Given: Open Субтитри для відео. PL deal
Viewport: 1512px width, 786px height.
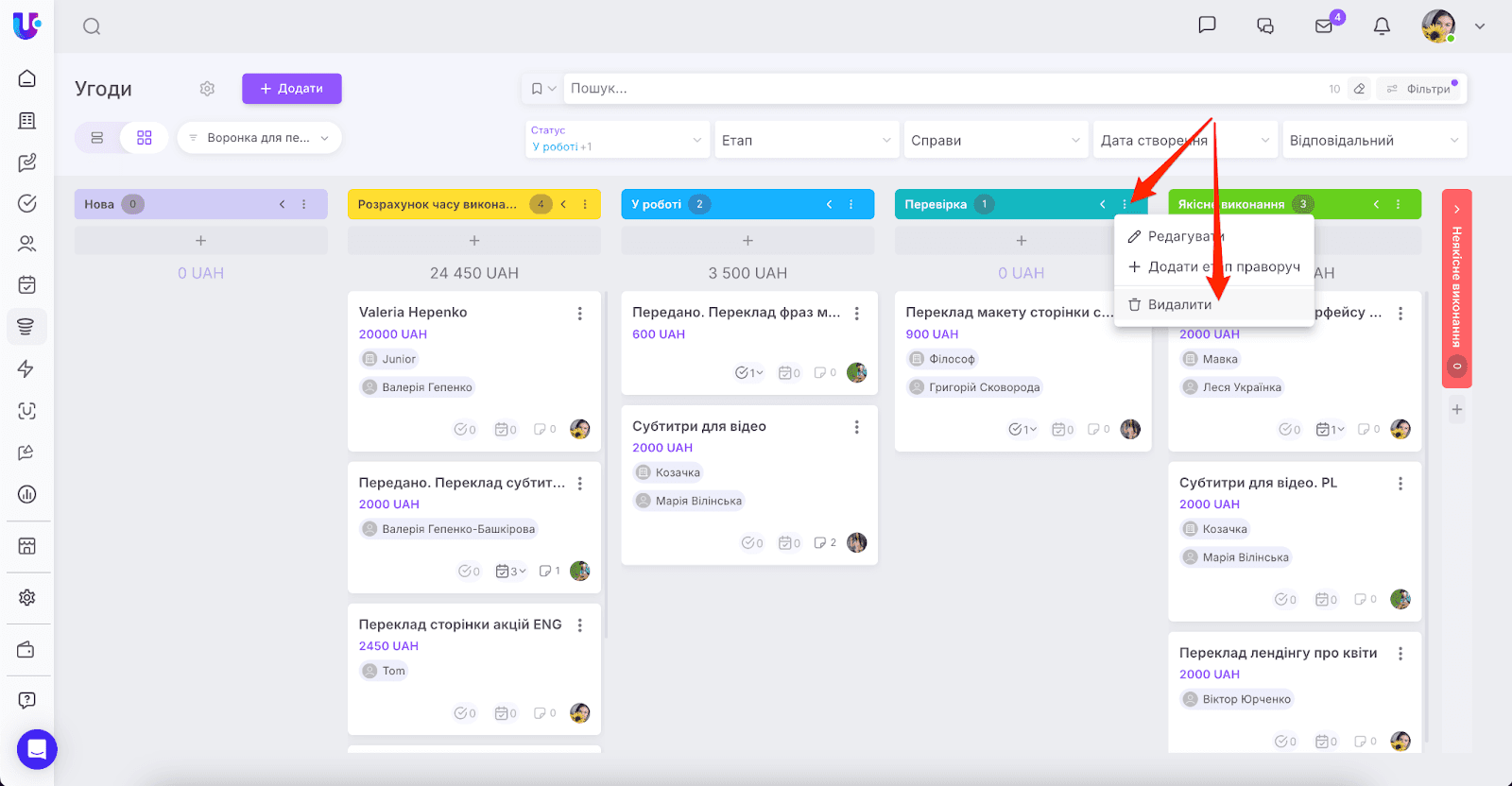Looking at the screenshot, I should [1258, 483].
